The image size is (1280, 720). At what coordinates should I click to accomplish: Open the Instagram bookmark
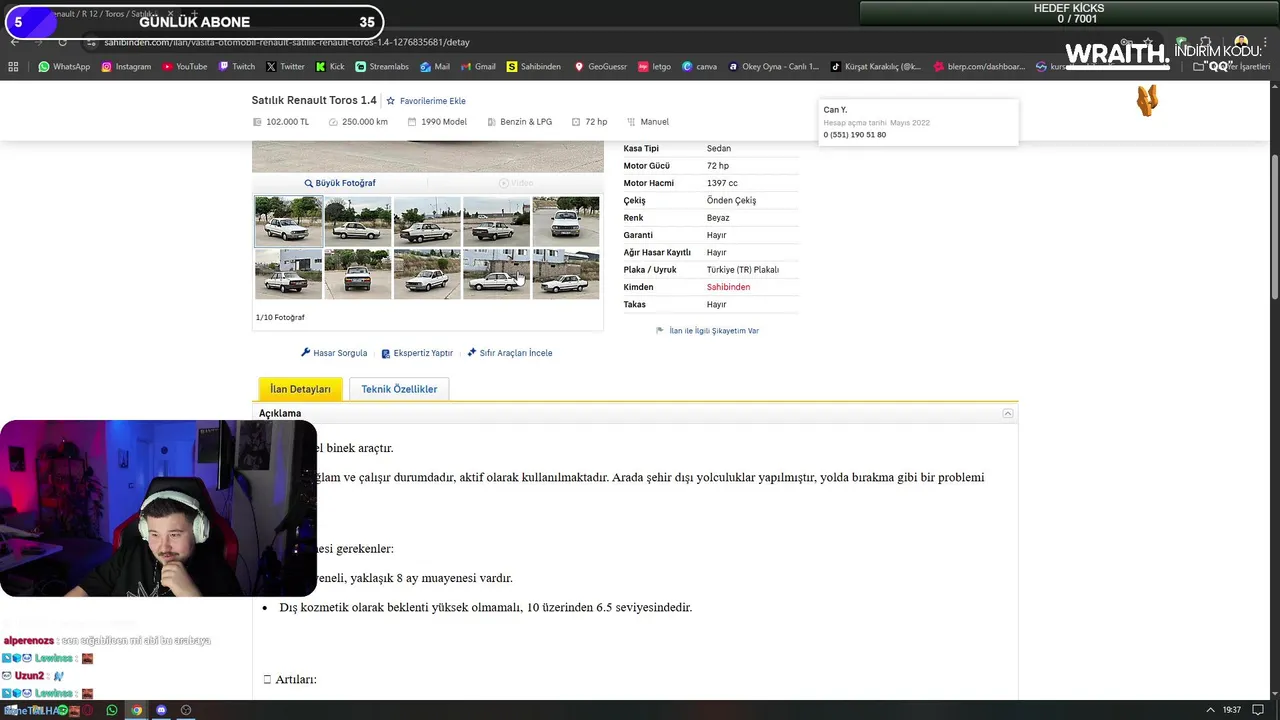[x=126, y=67]
